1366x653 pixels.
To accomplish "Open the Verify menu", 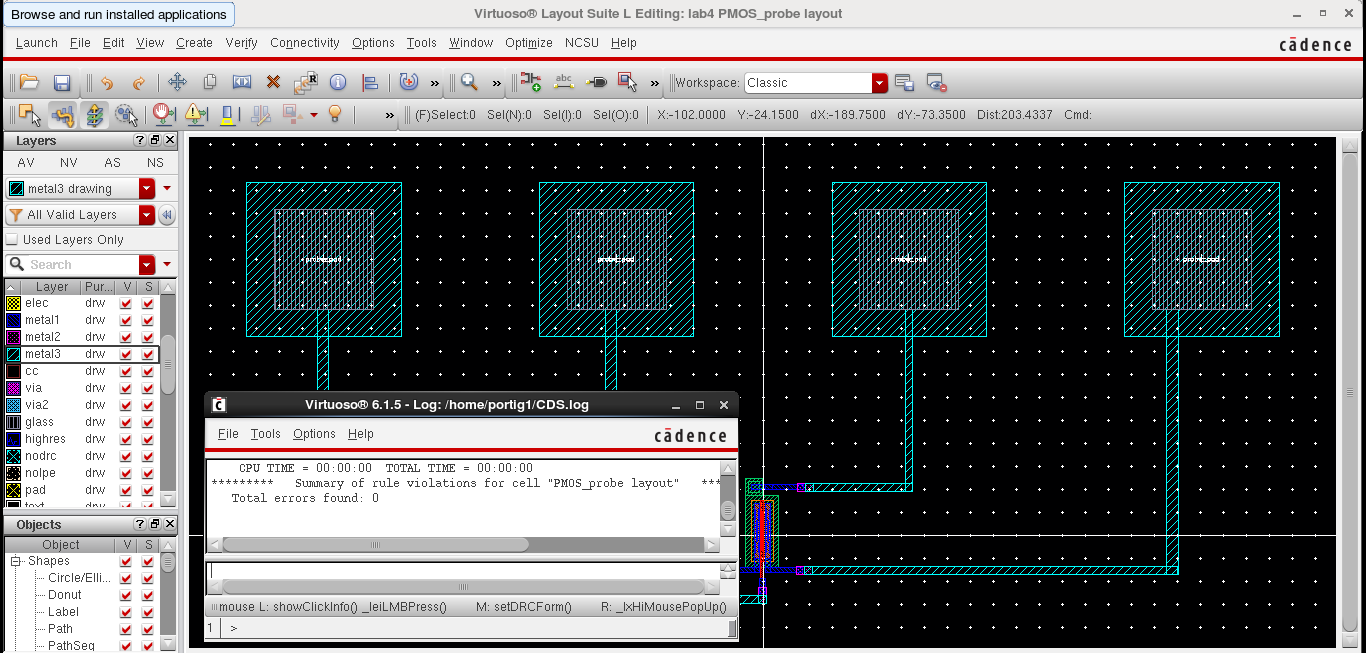I will 241,43.
